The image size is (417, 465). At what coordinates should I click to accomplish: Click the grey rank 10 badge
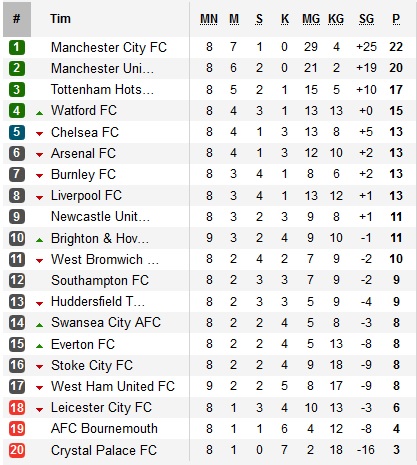coord(17,238)
